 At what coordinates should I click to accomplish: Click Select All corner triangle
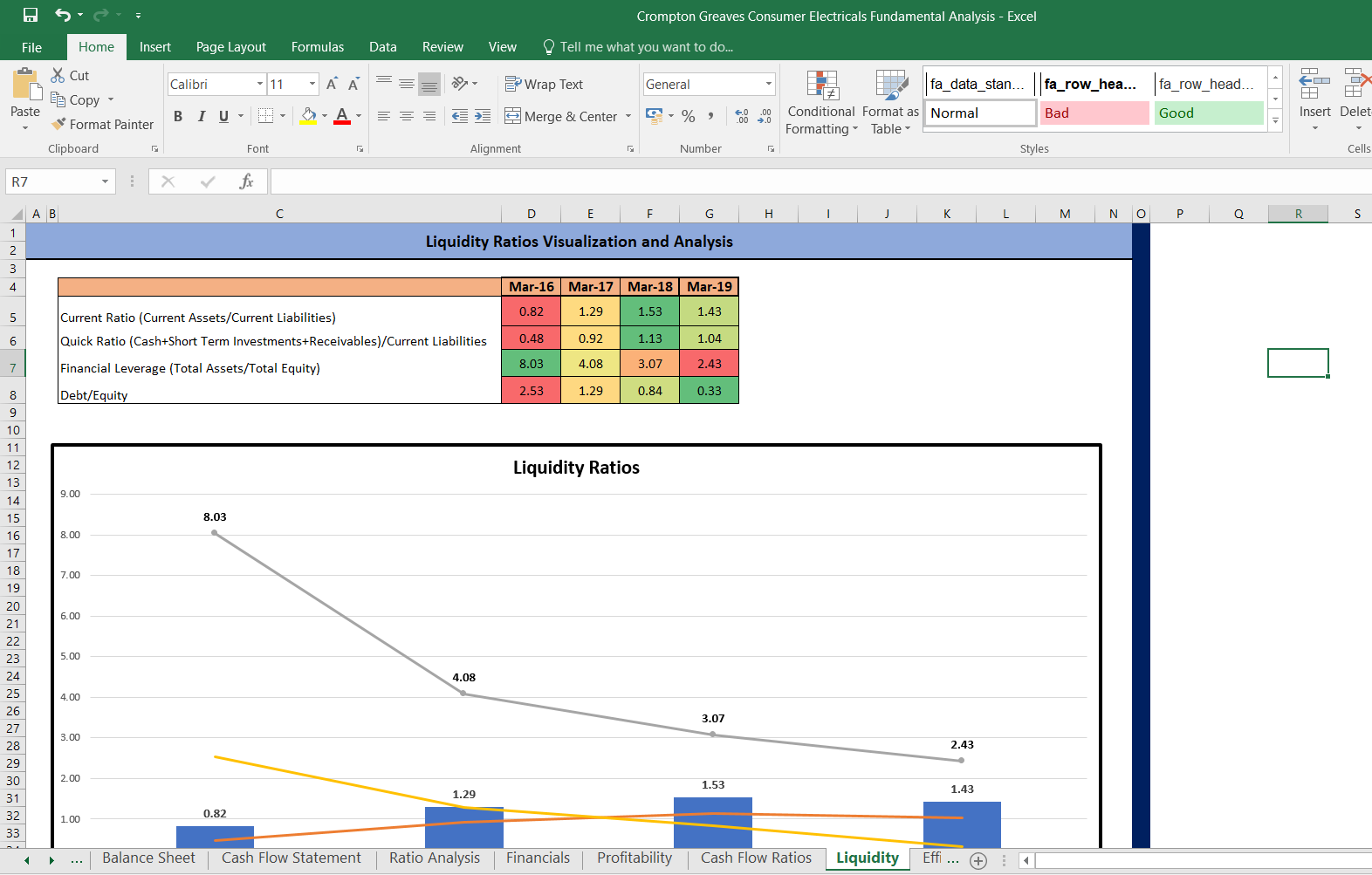click(x=17, y=214)
